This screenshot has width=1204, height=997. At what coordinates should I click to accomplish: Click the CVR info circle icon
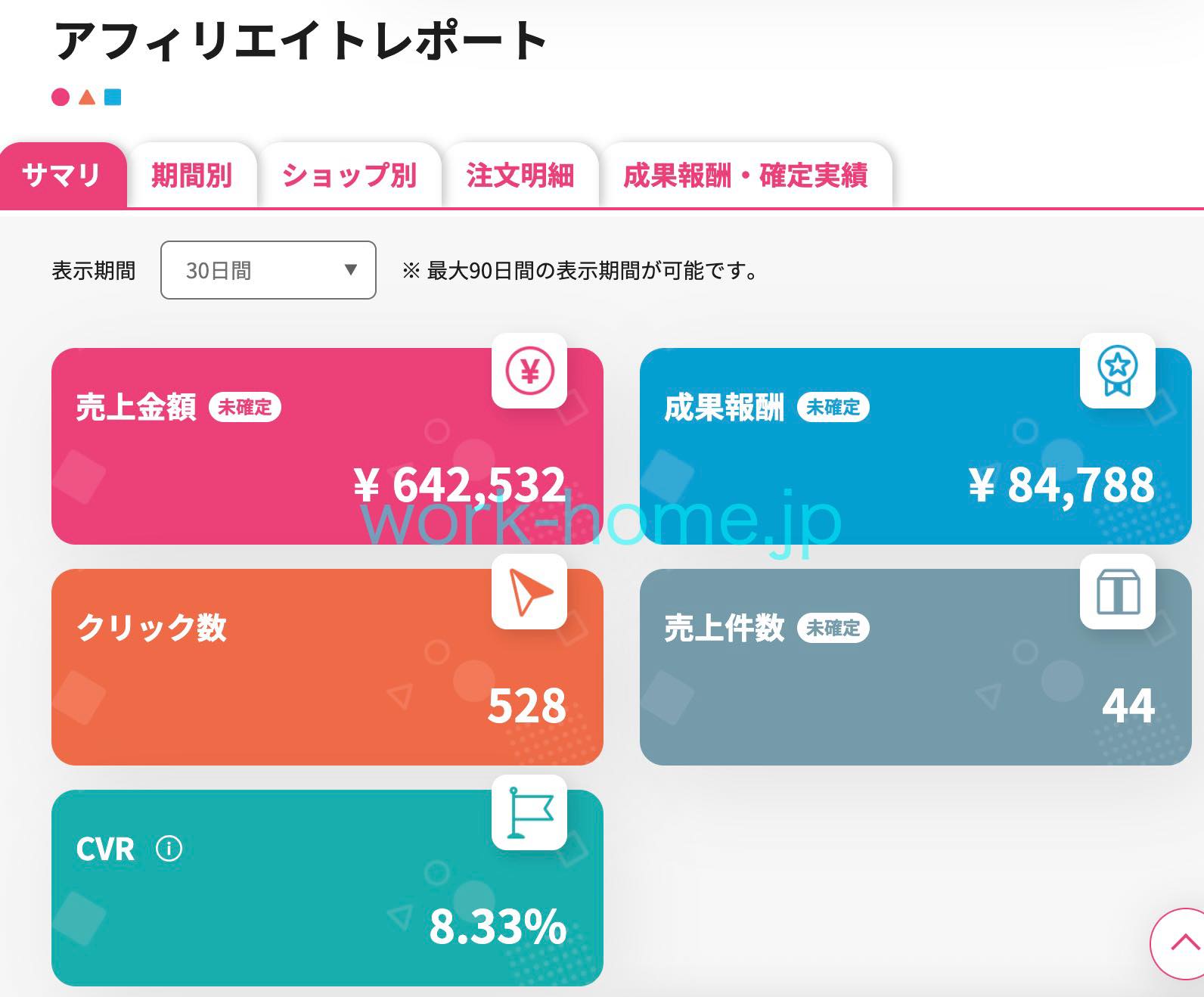click(x=169, y=849)
